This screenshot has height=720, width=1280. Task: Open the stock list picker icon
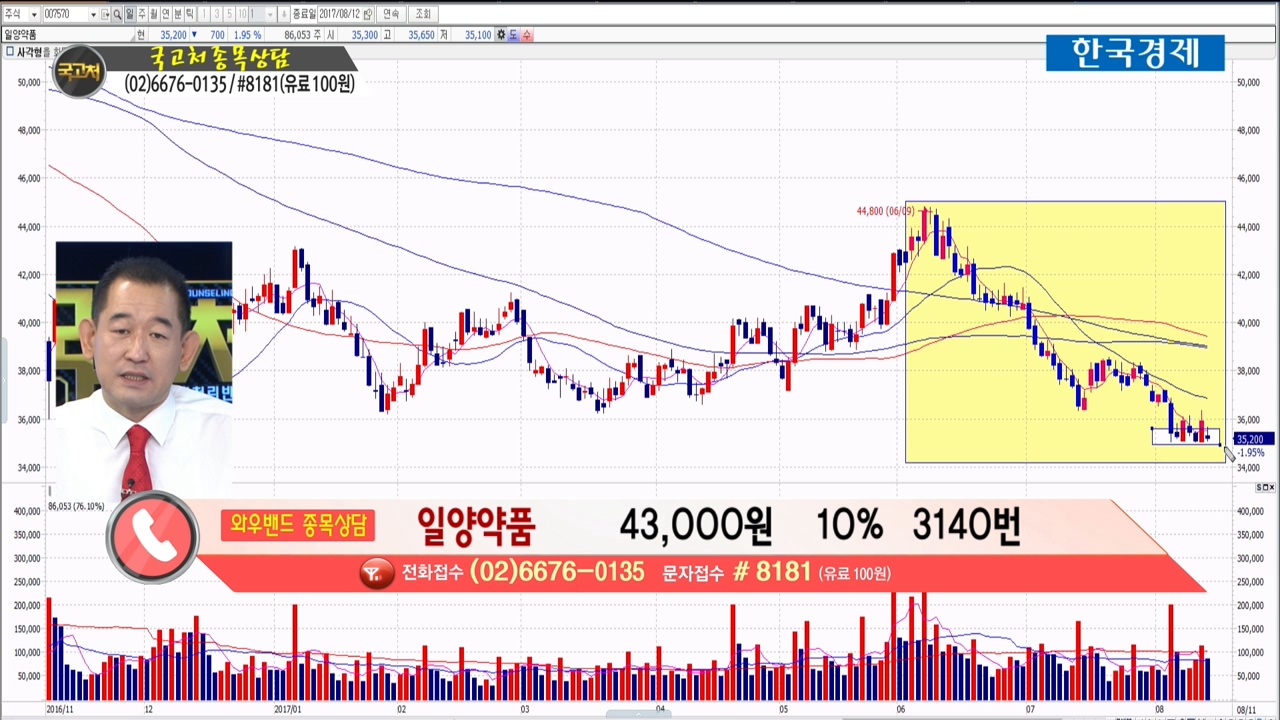[104, 15]
